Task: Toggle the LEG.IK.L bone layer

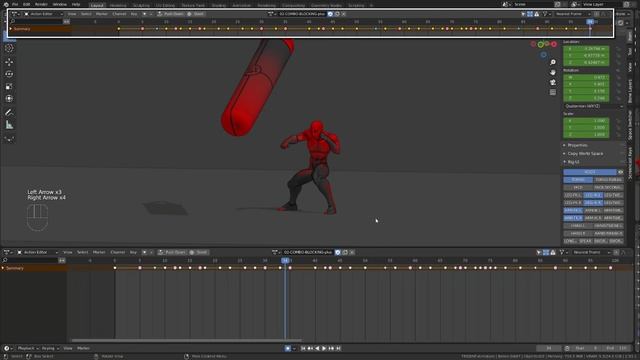Action: click(x=593, y=195)
